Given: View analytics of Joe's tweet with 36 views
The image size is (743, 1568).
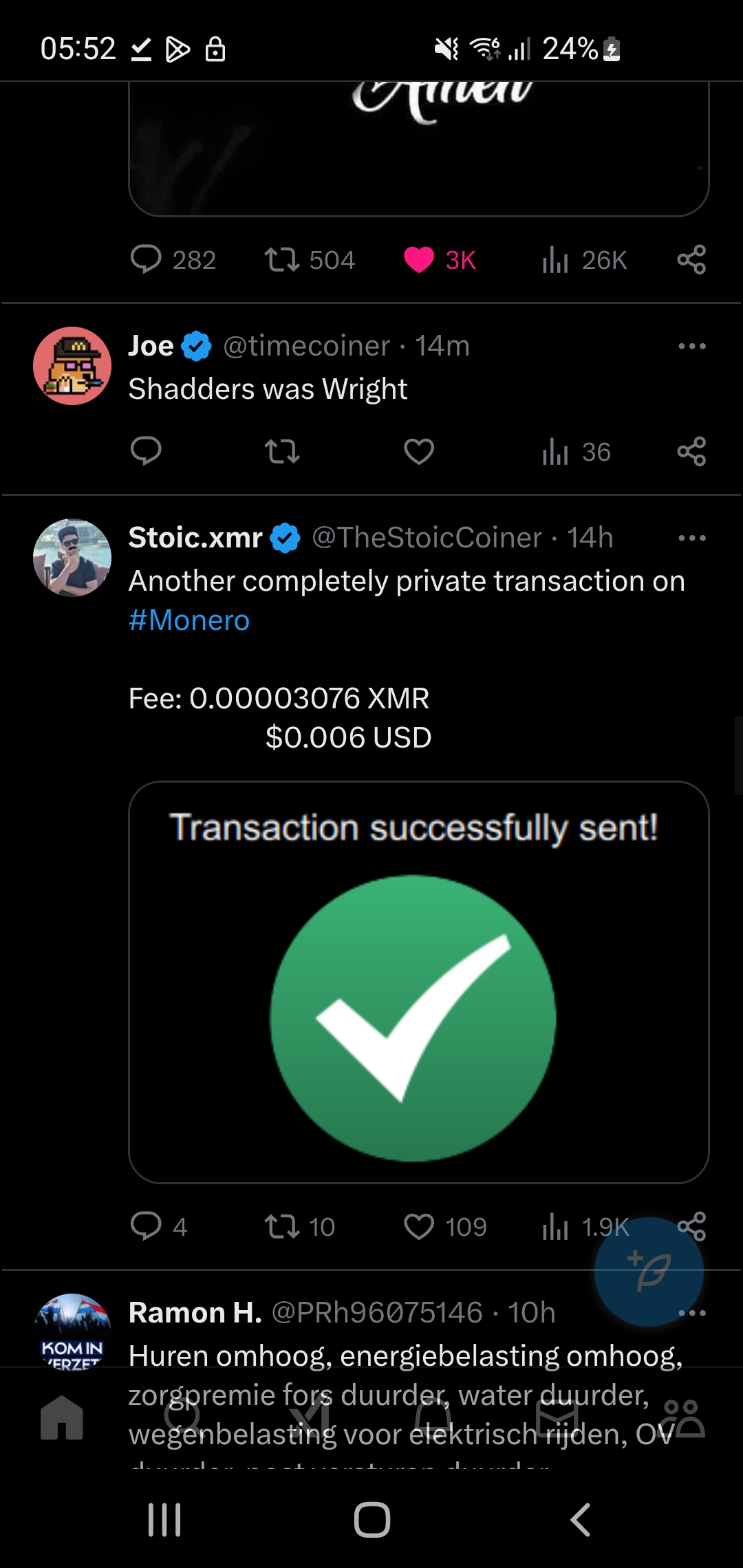Looking at the screenshot, I should pos(577,452).
